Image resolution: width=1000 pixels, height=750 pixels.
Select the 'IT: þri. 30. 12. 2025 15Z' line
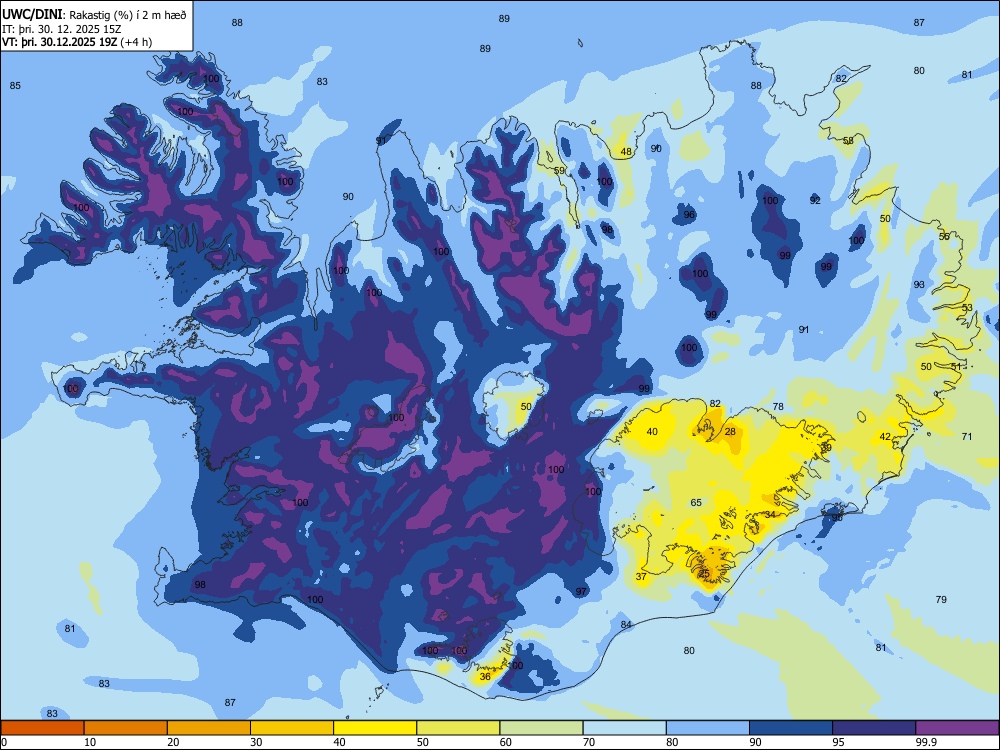tap(62, 29)
